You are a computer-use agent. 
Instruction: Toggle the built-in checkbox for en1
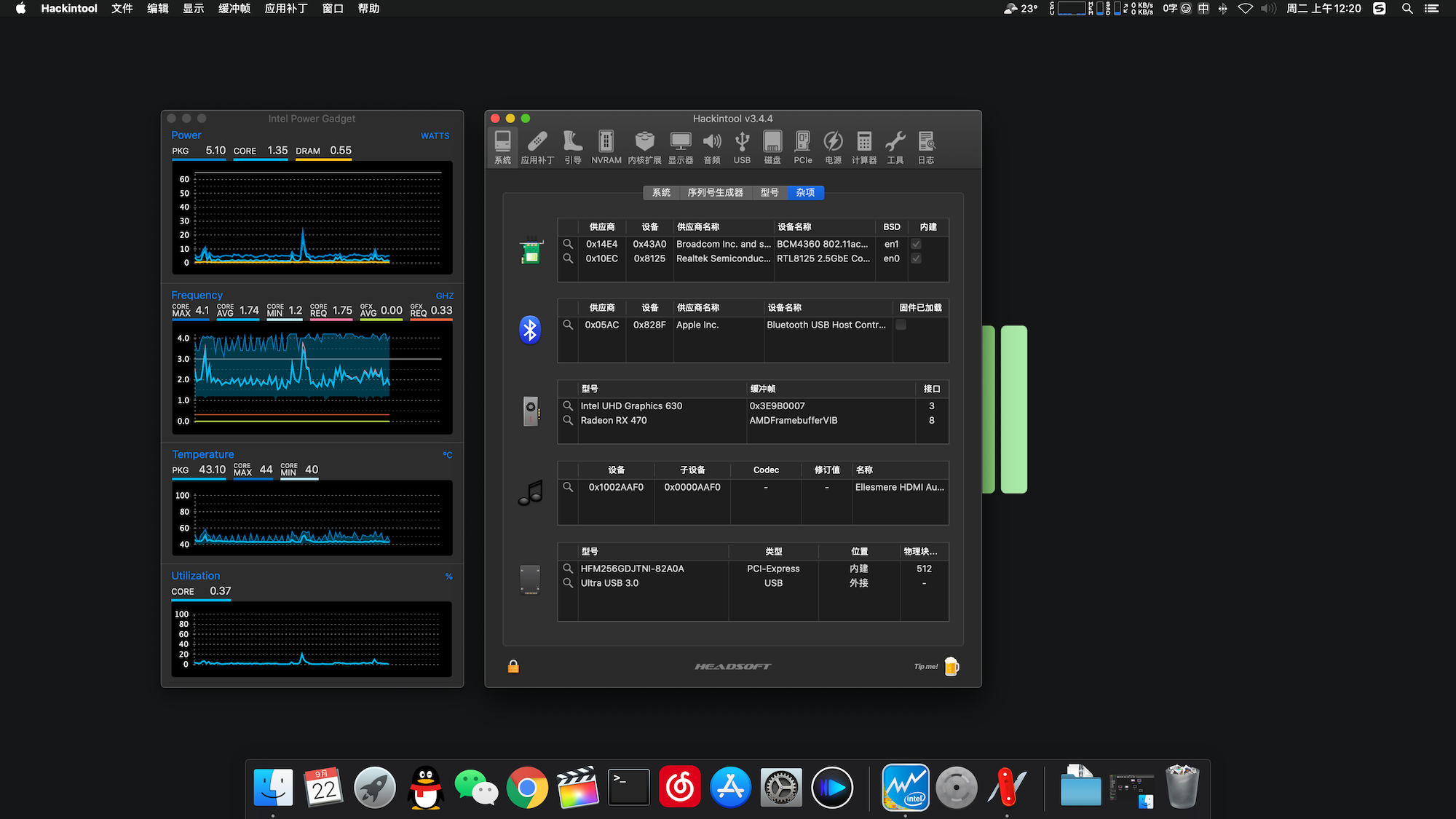pos(916,245)
